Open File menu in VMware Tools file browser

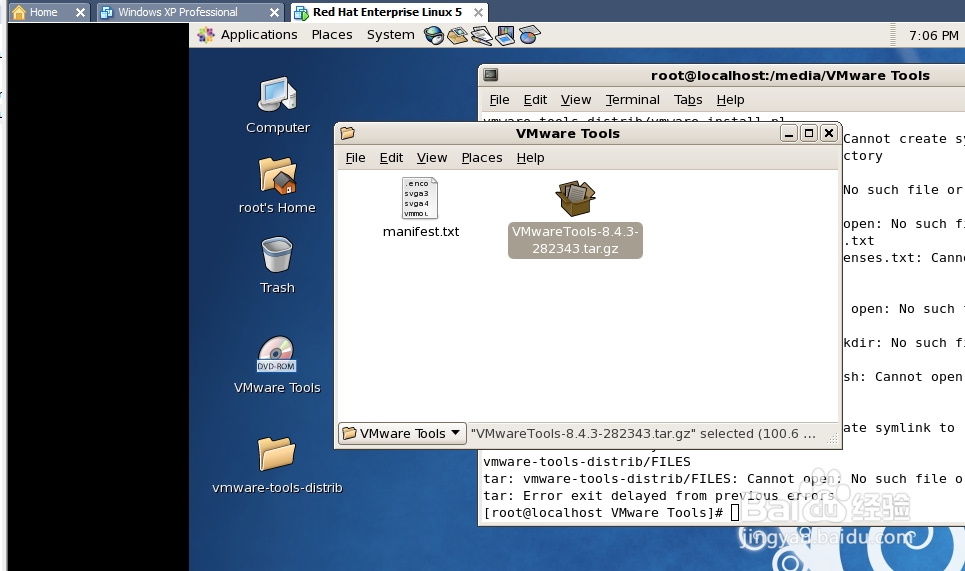(x=355, y=158)
